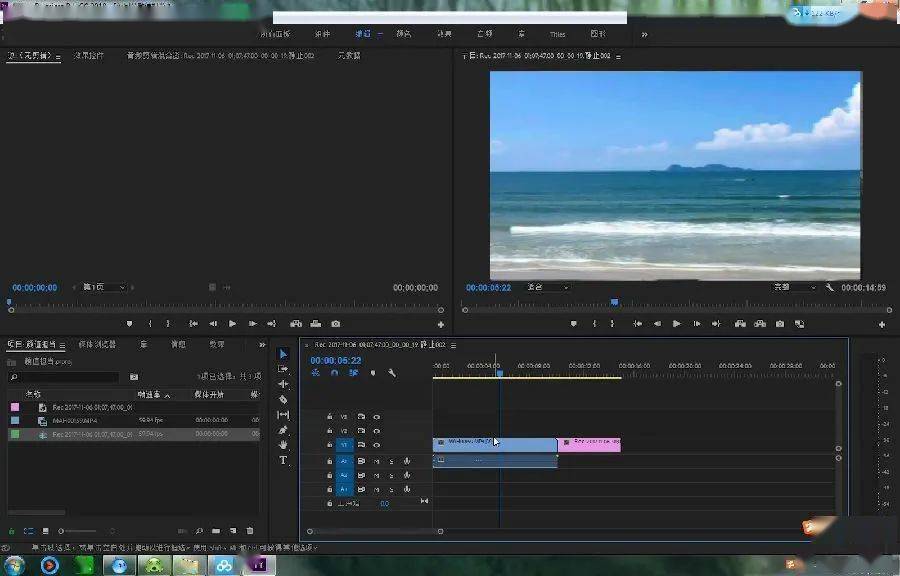Open the Media Browser panel tab
Image resolution: width=900 pixels, height=576 pixels.
tap(97, 344)
